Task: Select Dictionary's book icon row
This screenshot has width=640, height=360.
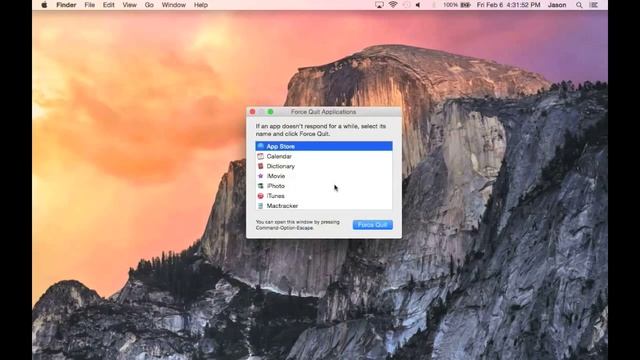Action: (324, 166)
